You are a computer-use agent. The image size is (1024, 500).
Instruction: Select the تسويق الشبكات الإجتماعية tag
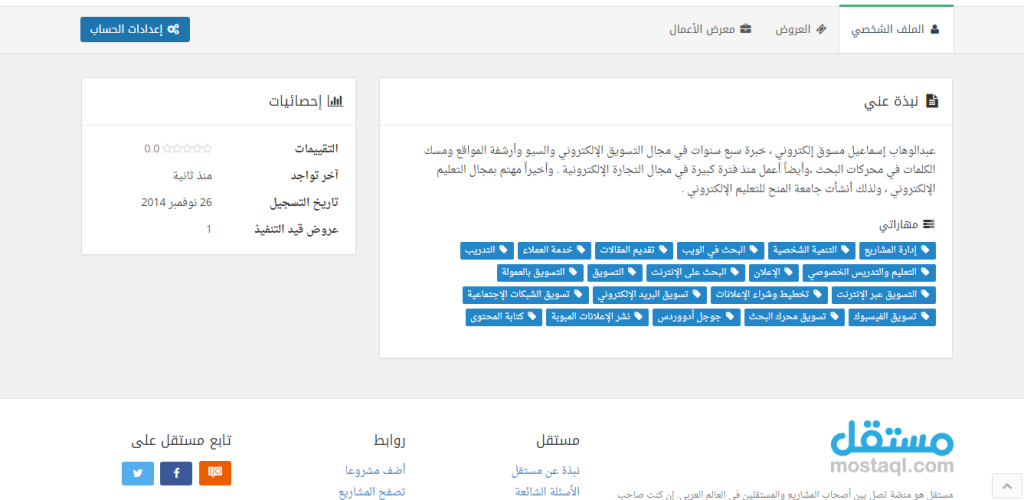pos(526,295)
